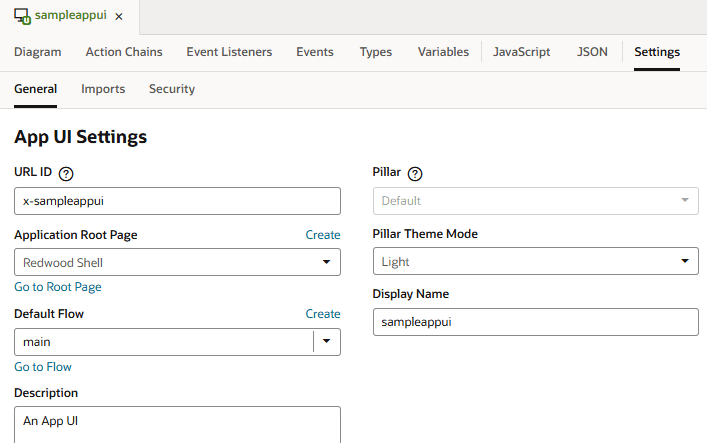Close the sampleappui tab

click(119, 17)
